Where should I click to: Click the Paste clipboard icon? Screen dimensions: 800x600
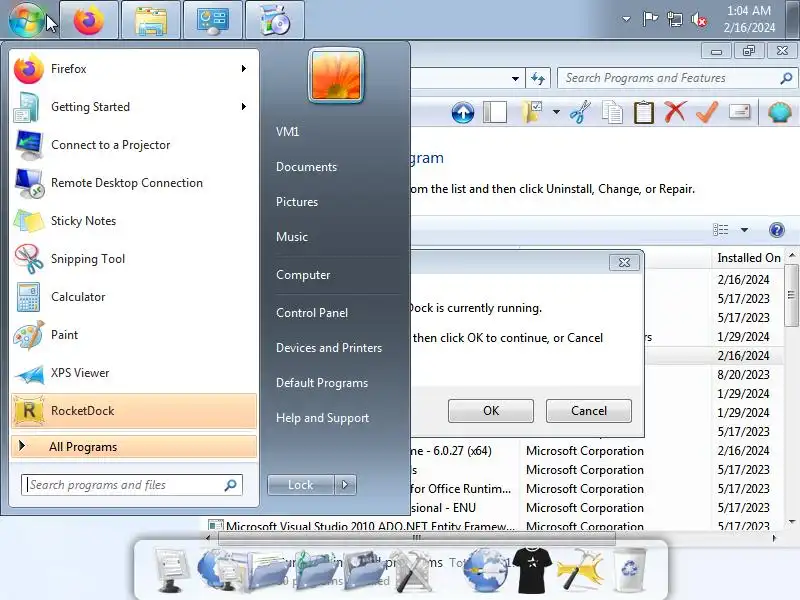(x=643, y=112)
